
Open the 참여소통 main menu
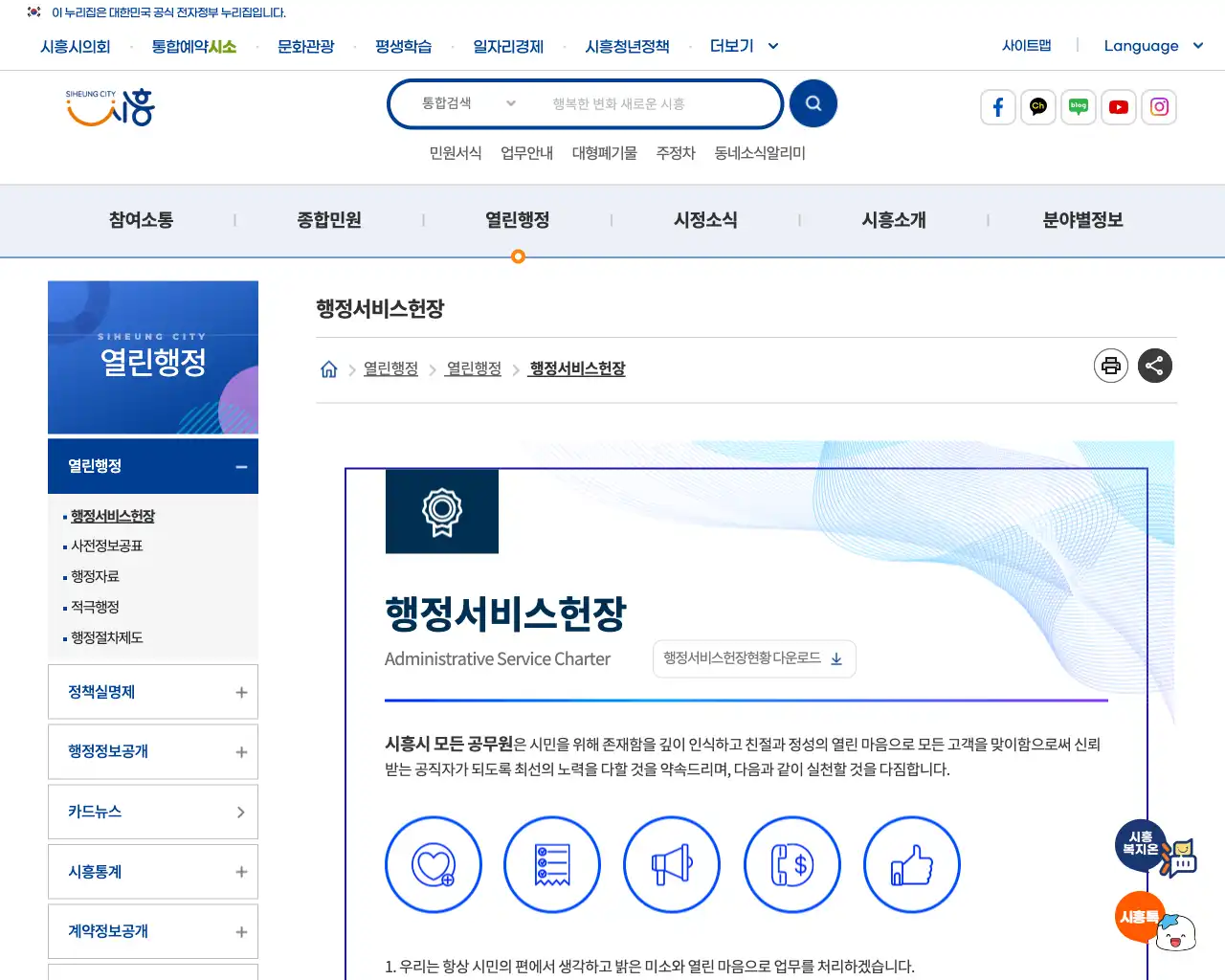141,220
